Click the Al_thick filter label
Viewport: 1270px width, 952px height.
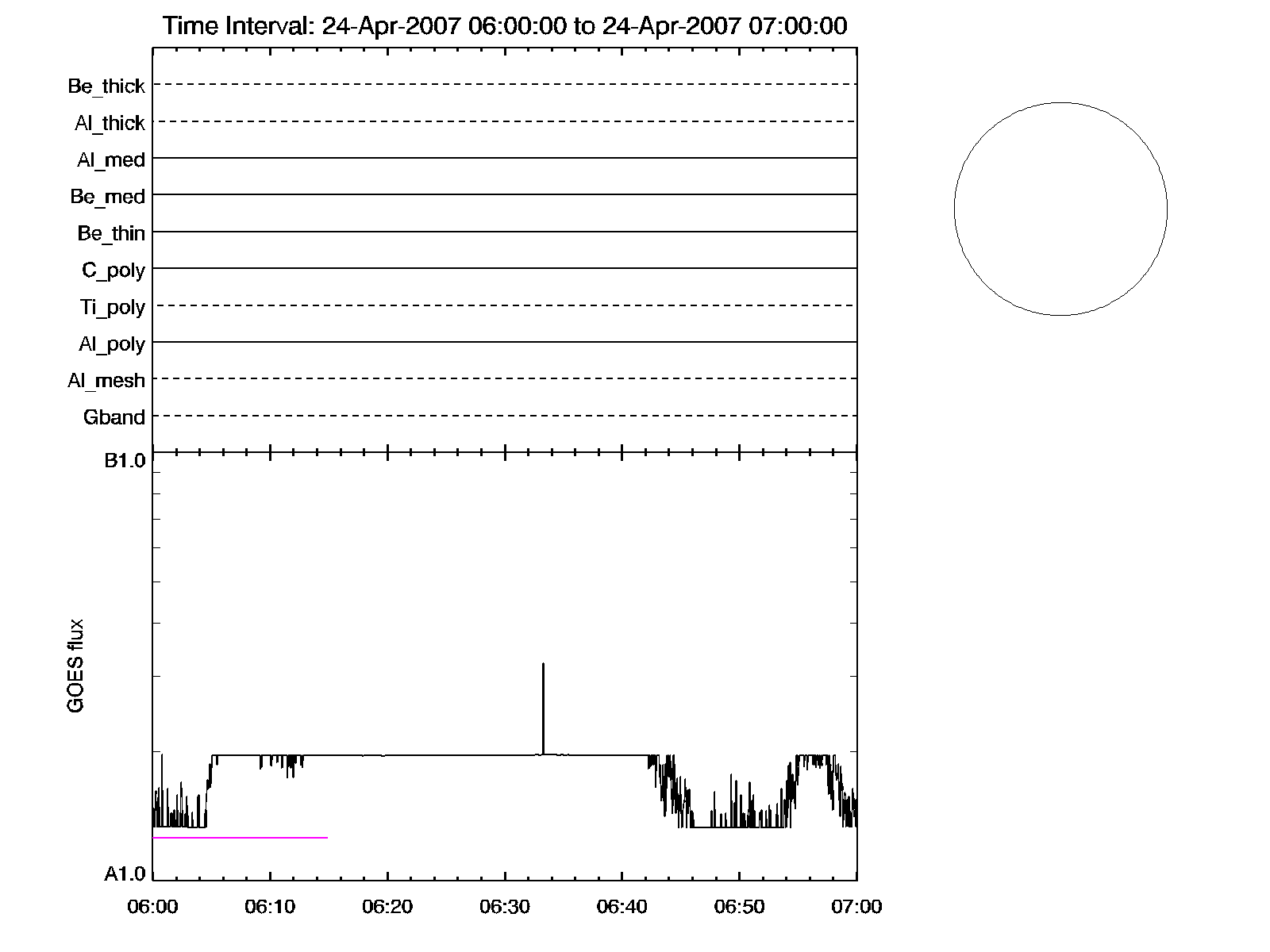[x=110, y=123]
